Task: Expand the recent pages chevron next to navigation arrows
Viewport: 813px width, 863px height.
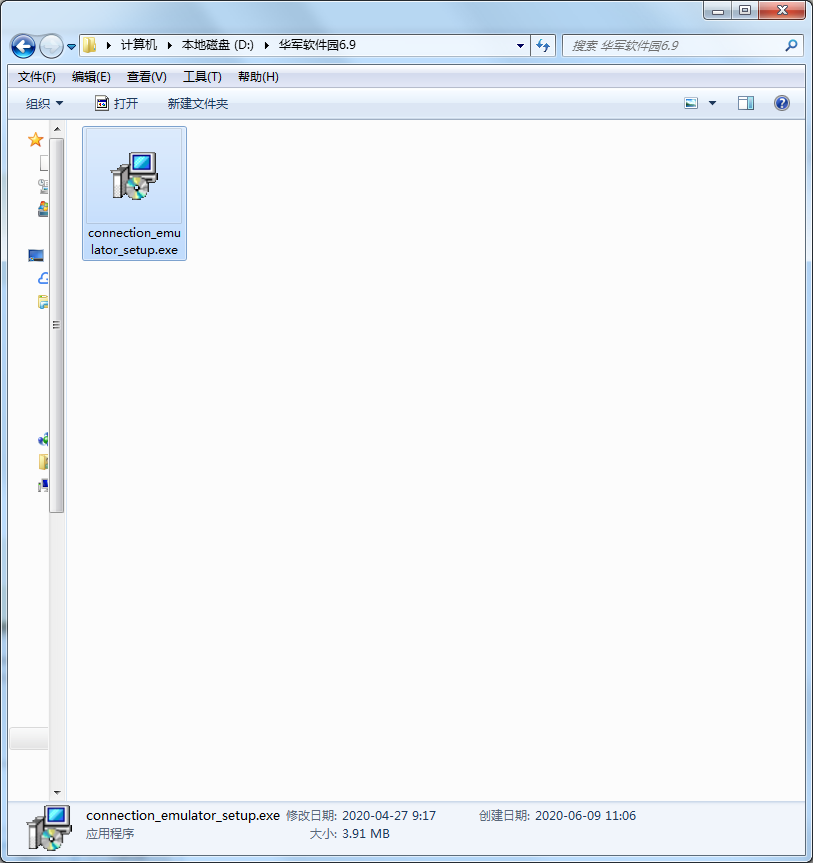Action: pyautogui.click(x=70, y=46)
